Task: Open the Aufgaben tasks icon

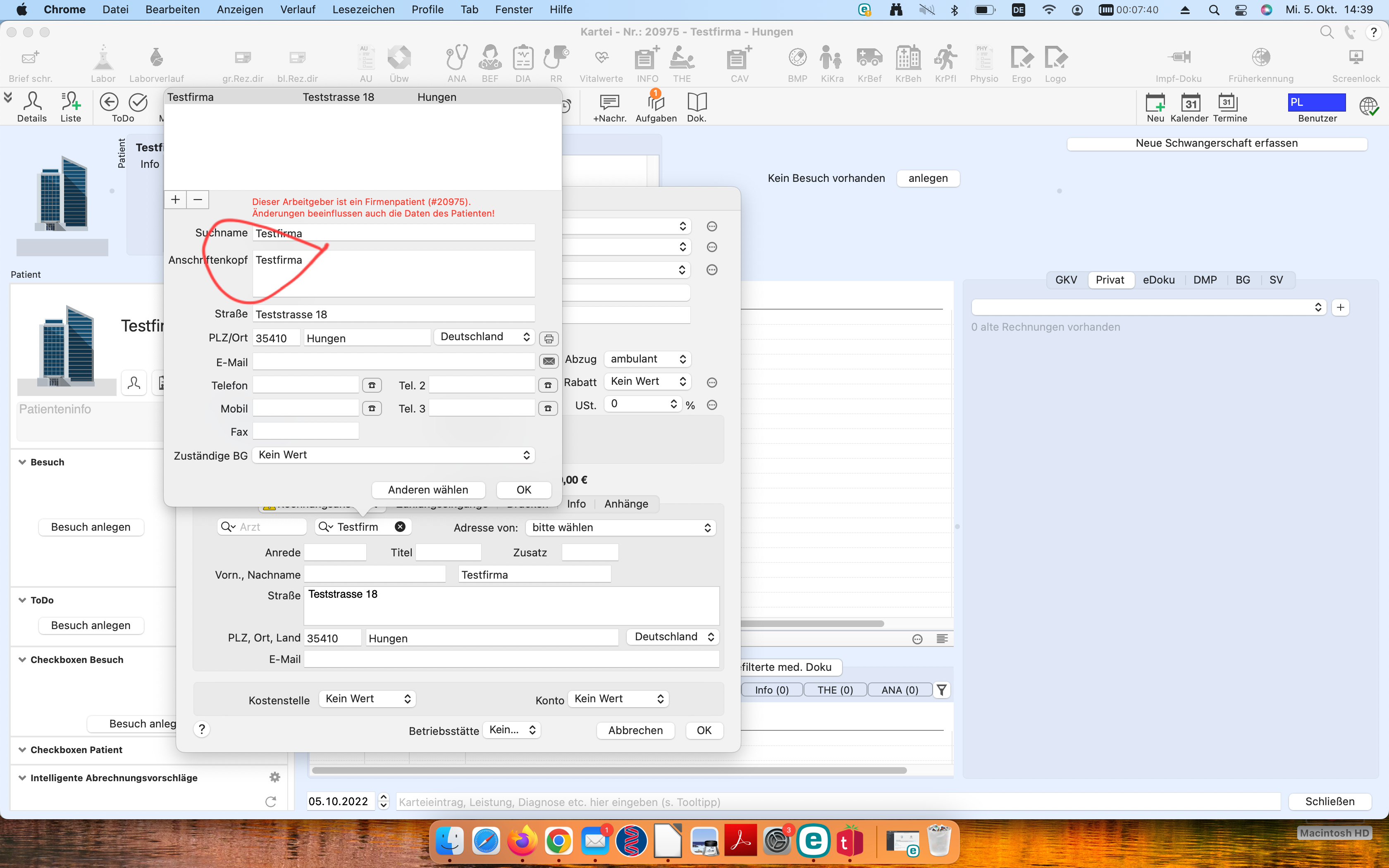Action: pyautogui.click(x=656, y=103)
